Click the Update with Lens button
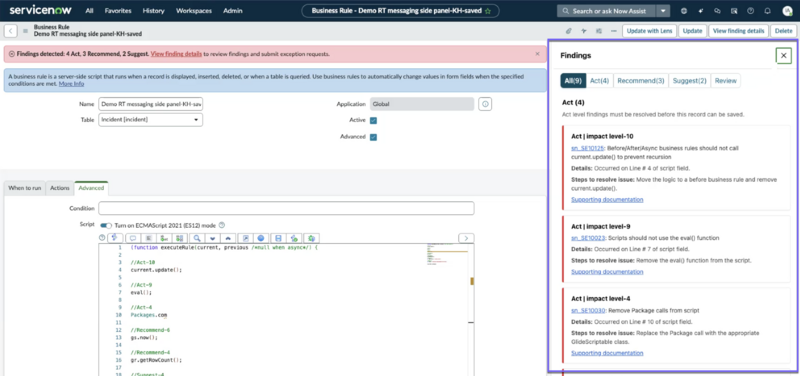Screen dimensions: 800x376 pyautogui.click(x=649, y=31)
